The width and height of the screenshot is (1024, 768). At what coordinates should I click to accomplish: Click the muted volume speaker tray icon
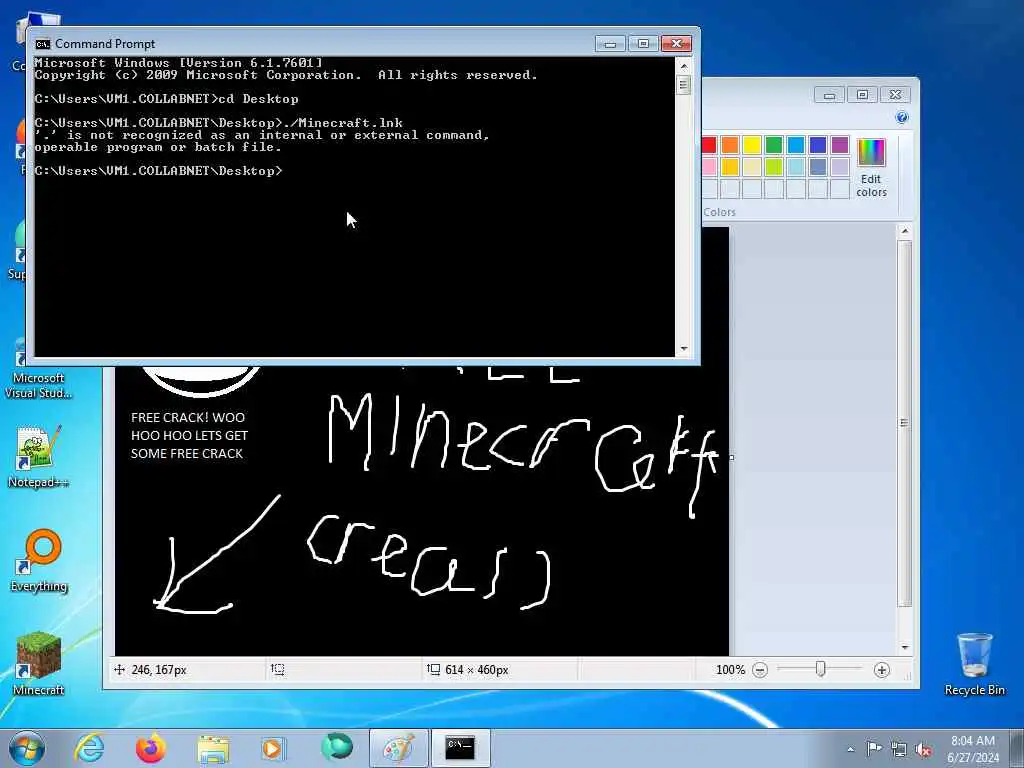tap(923, 749)
